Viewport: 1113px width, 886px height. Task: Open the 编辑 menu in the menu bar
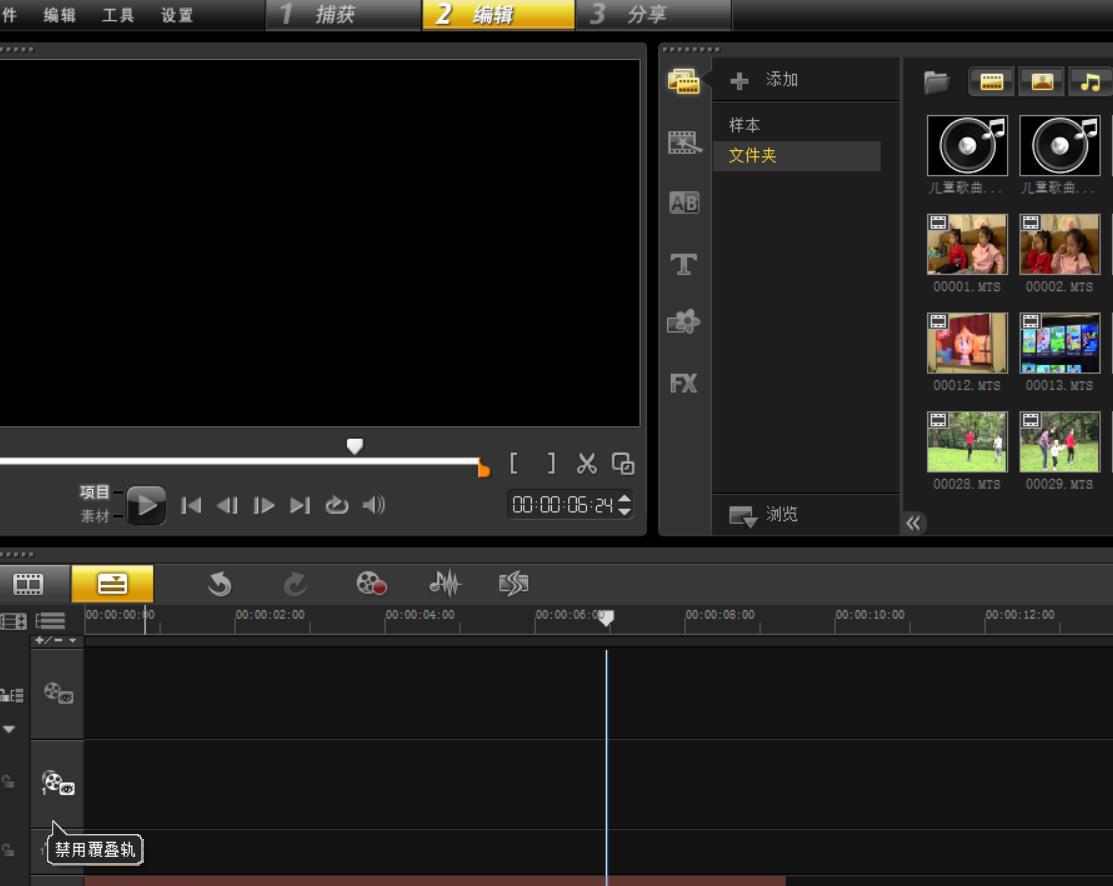pyautogui.click(x=60, y=15)
